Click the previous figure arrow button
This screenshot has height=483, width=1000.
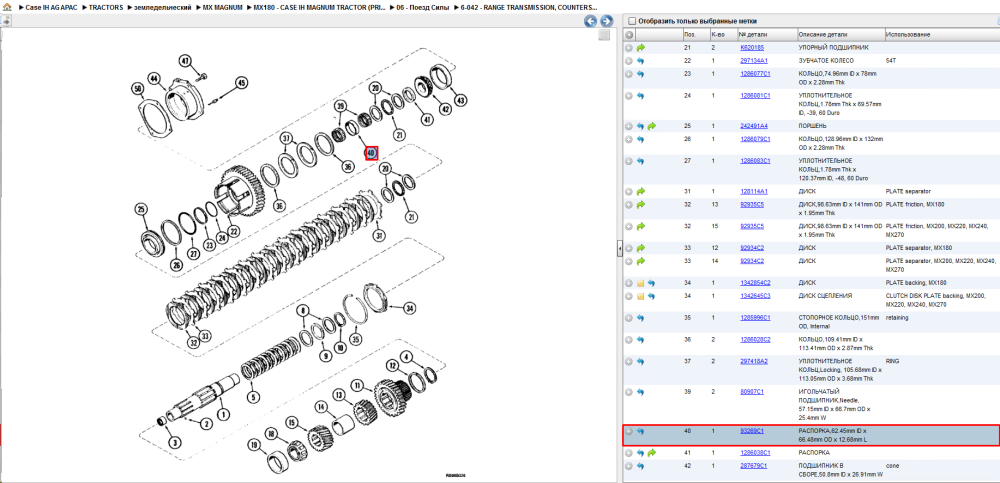[591, 21]
